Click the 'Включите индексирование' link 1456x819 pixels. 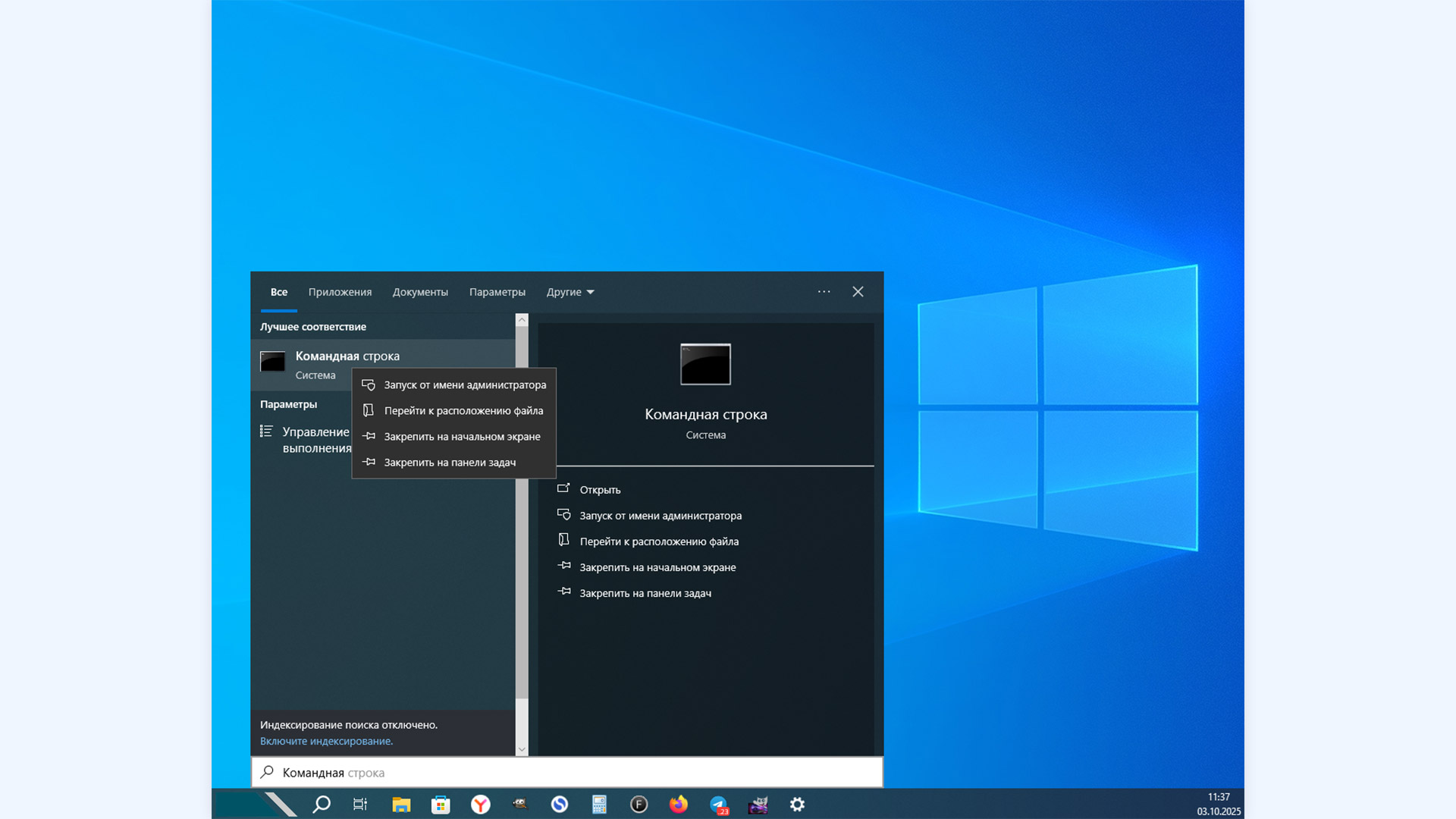click(x=326, y=742)
